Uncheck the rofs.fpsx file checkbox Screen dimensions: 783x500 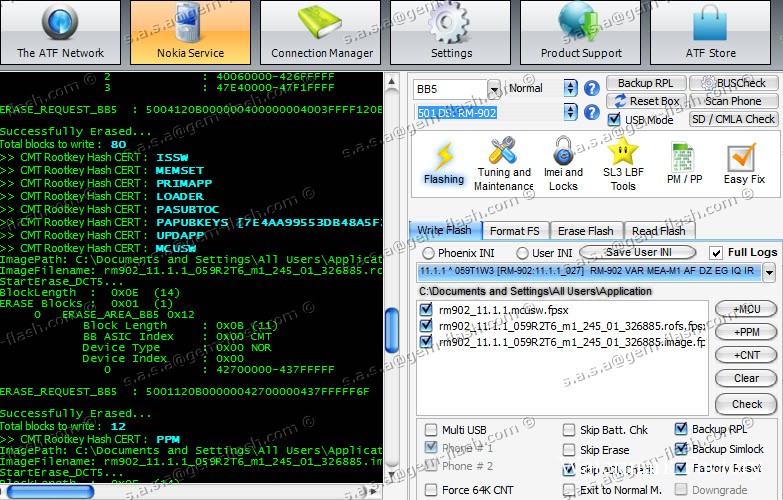426,326
